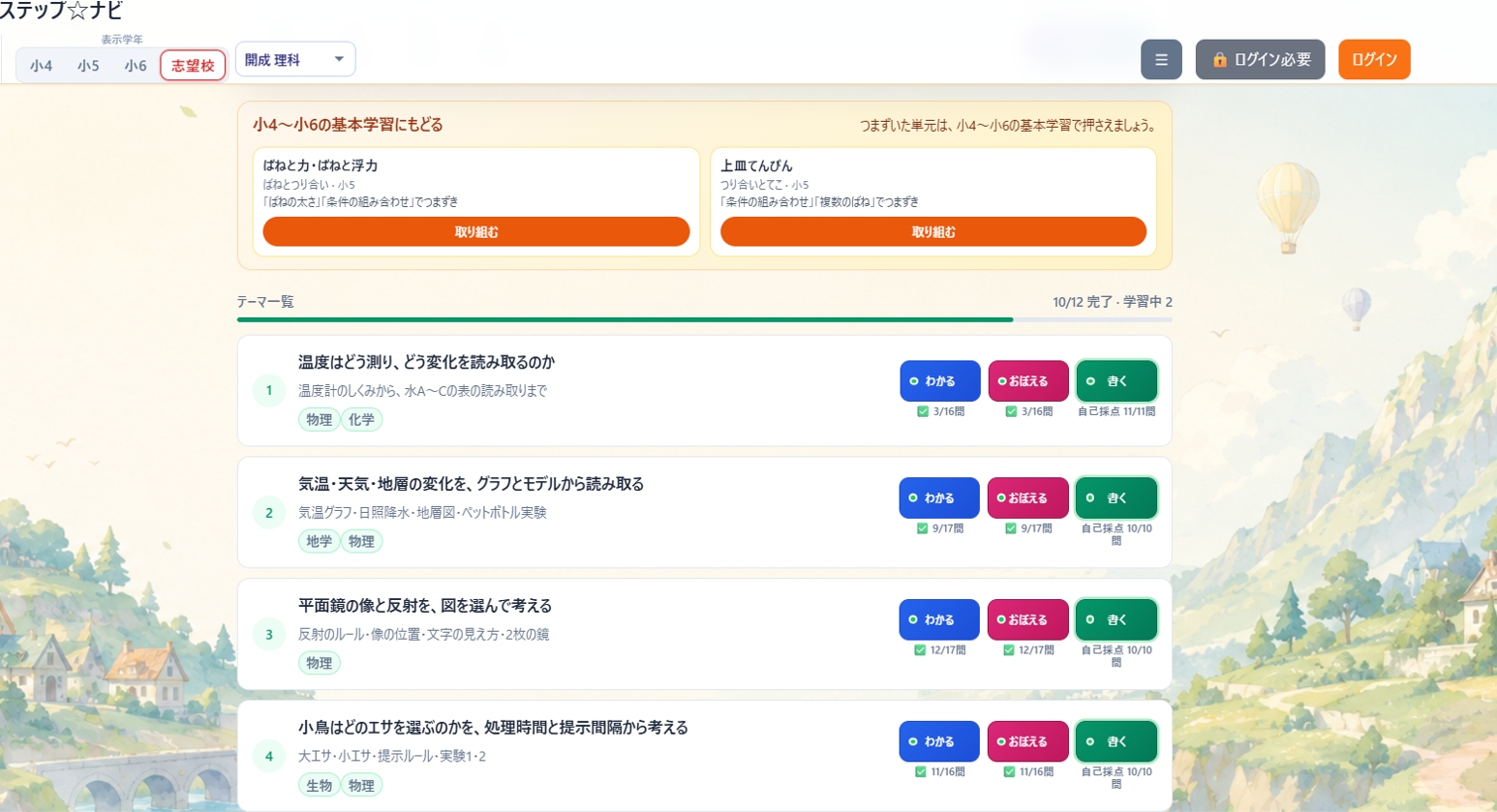The height and width of the screenshot is (812, 1497).
Task: Click the 10/12 完了・学習中 2 status text
Action: click(x=1113, y=302)
